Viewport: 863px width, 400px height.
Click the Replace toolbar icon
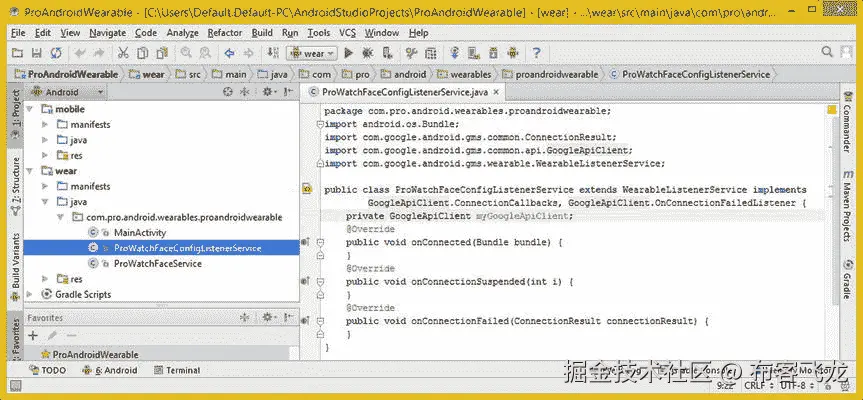coord(205,53)
